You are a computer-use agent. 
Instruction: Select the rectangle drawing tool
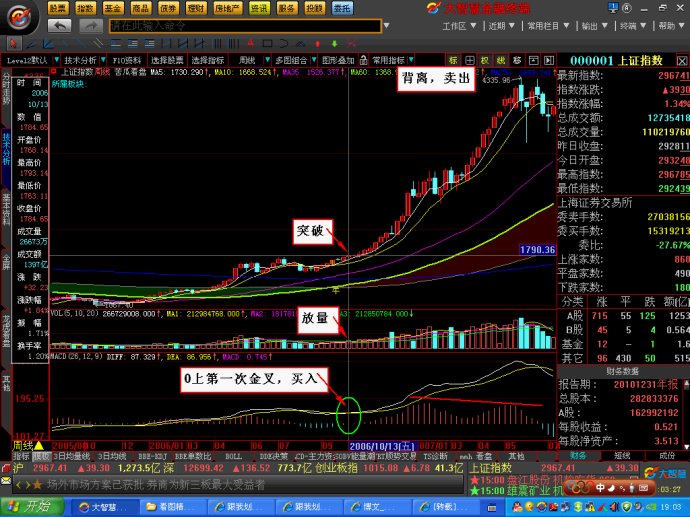pos(267,44)
